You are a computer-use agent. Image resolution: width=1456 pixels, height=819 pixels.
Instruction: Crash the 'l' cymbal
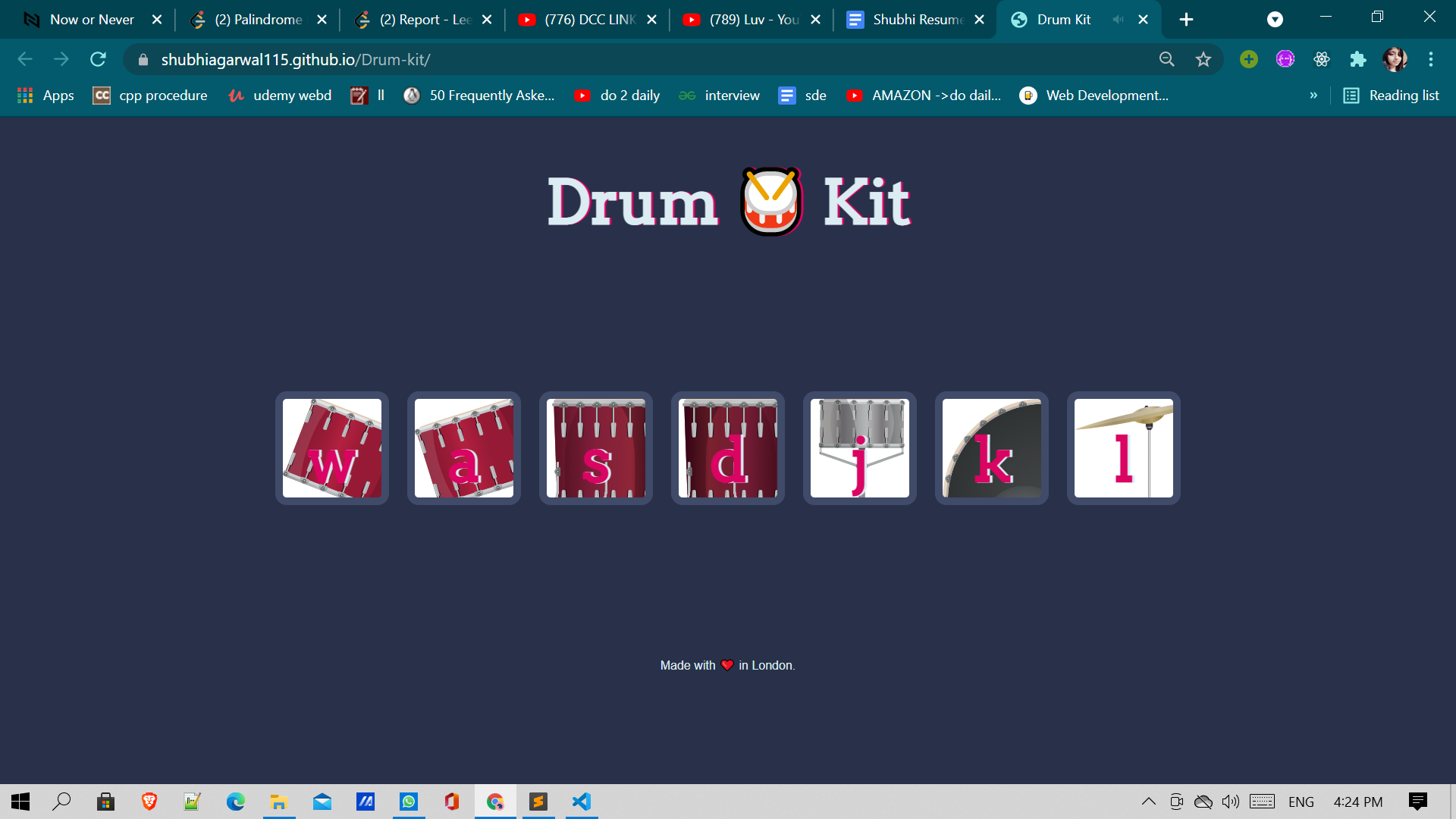coord(1124,448)
